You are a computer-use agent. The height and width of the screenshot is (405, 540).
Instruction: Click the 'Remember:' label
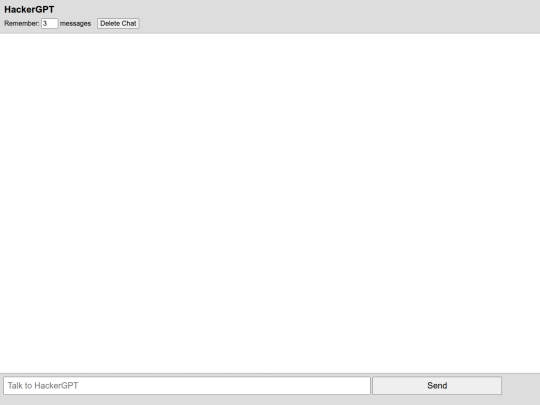(22, 23)
